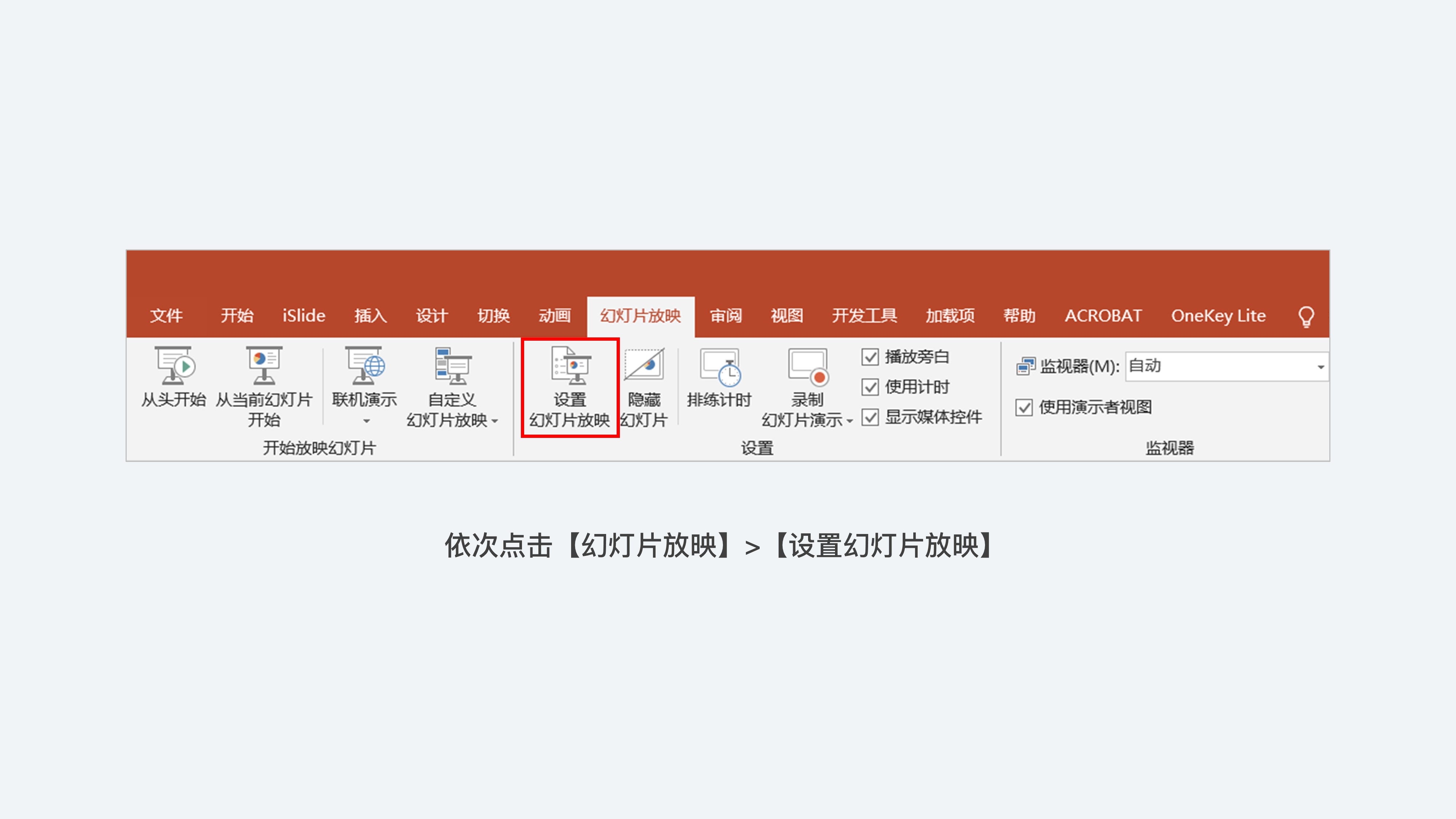Switch to the 开始 tab
Screen dimensions: 1456x819
(237, 315)
